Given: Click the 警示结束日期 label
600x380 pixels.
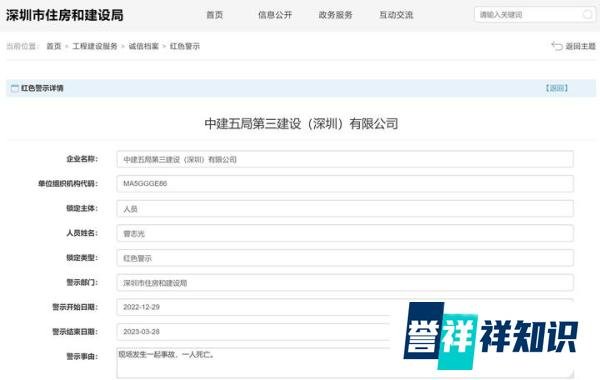Looking at the screenshot, I should tap(75, 331).
